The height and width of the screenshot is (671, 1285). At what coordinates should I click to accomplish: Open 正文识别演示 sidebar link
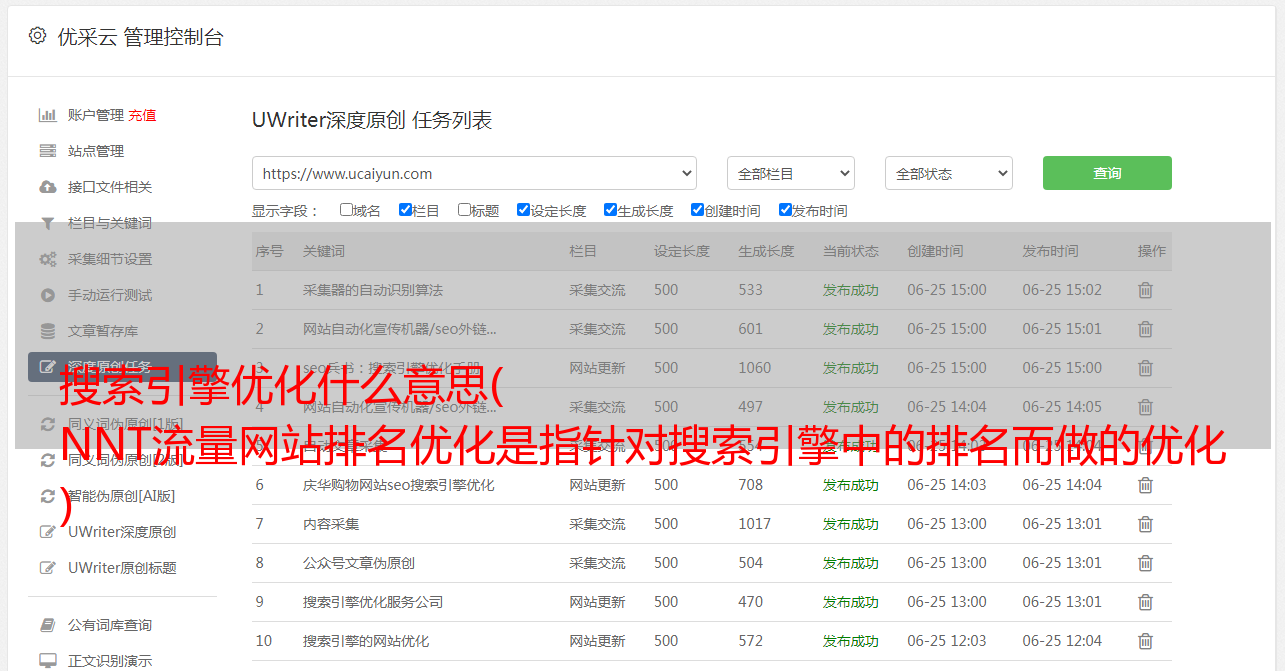[x=110, y=661]
